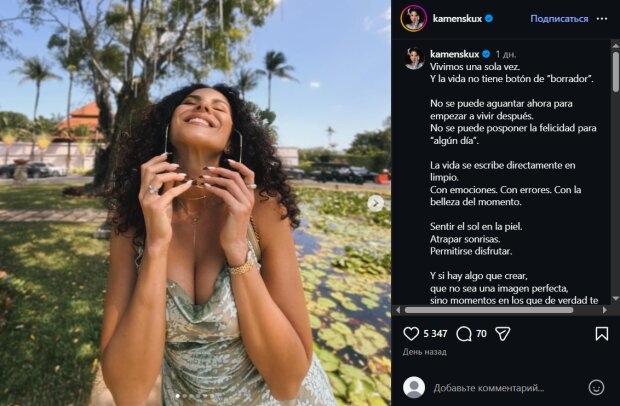Image resolution: width=620 pixels, height=406 pixels.
Task: Follow the account with Подписаться button
Action: pyautogui.click(x=559, y=19)
